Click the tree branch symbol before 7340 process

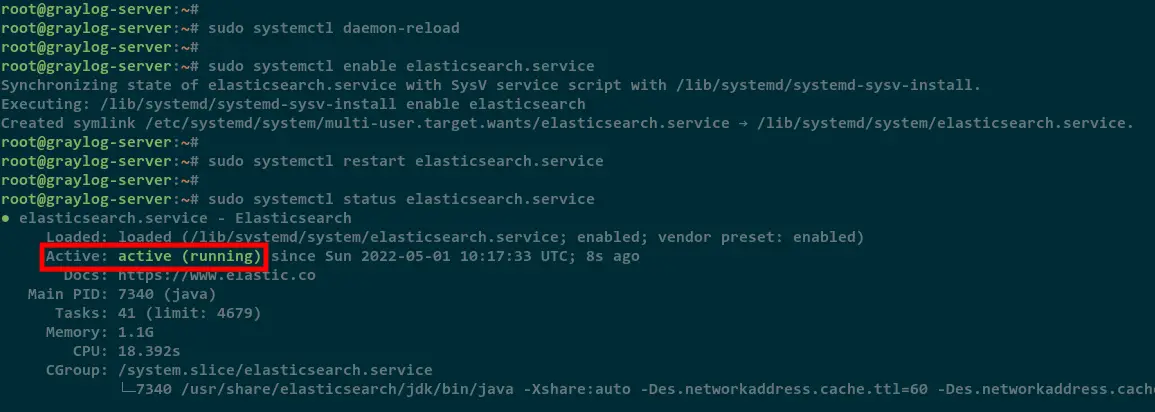pos(127,389)
